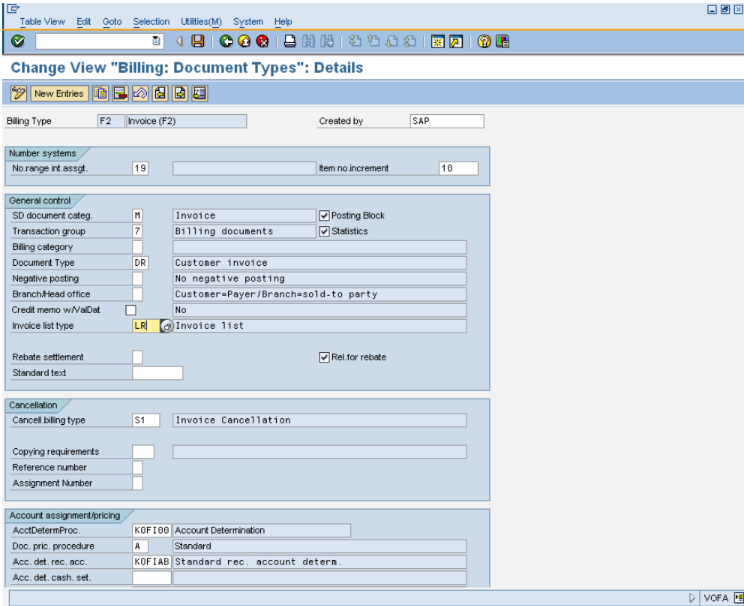The height and width of the screenshot is (606, 744).
Task: Uncheck the Rel.for rebate checkbox
Action: pyautogui.click(x=324, y=357)
